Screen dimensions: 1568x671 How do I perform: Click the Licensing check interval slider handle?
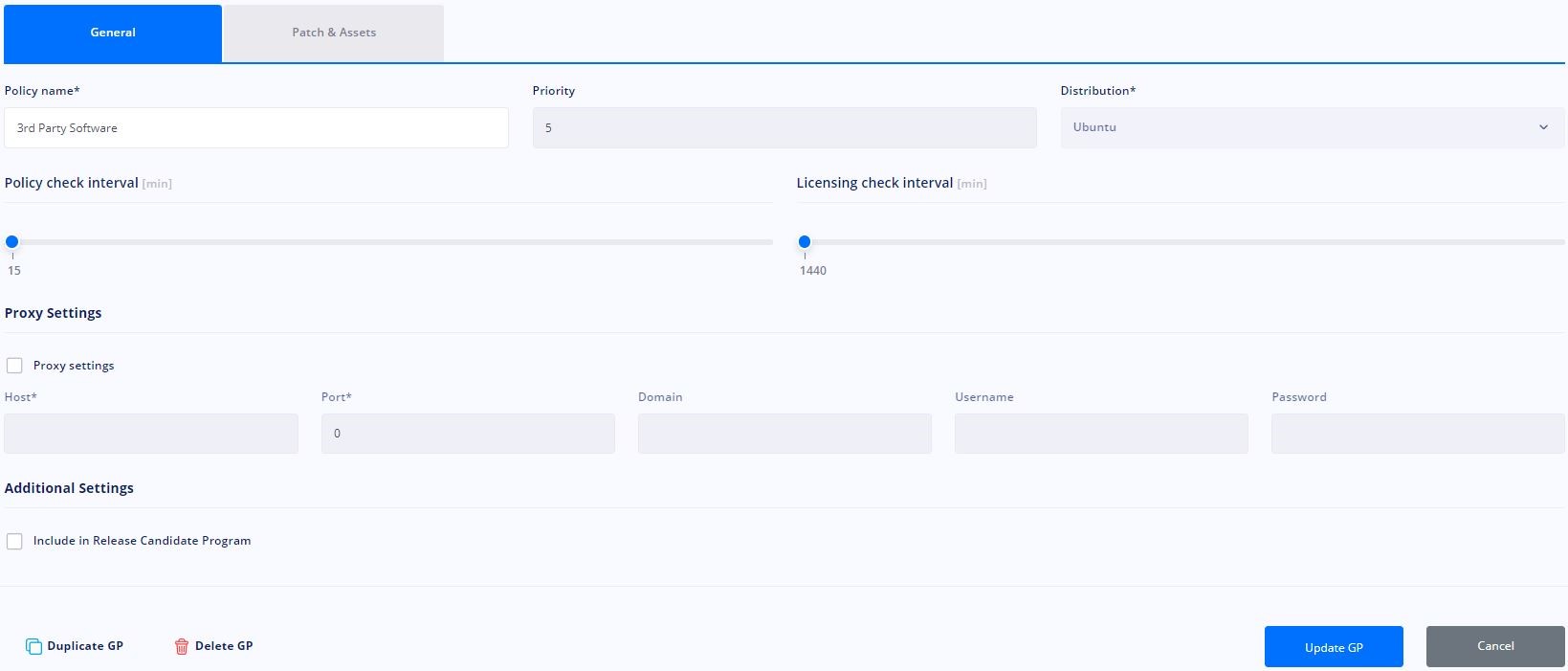pyautogui.click(x=805, y=241)
